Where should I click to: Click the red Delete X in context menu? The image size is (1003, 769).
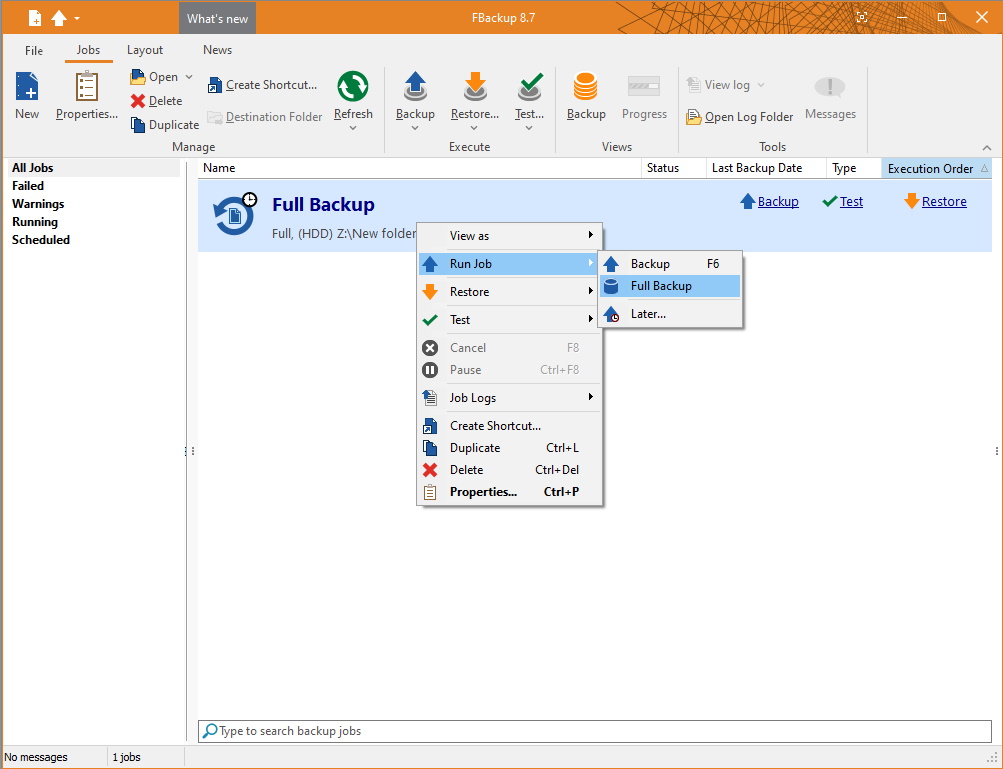430,470
